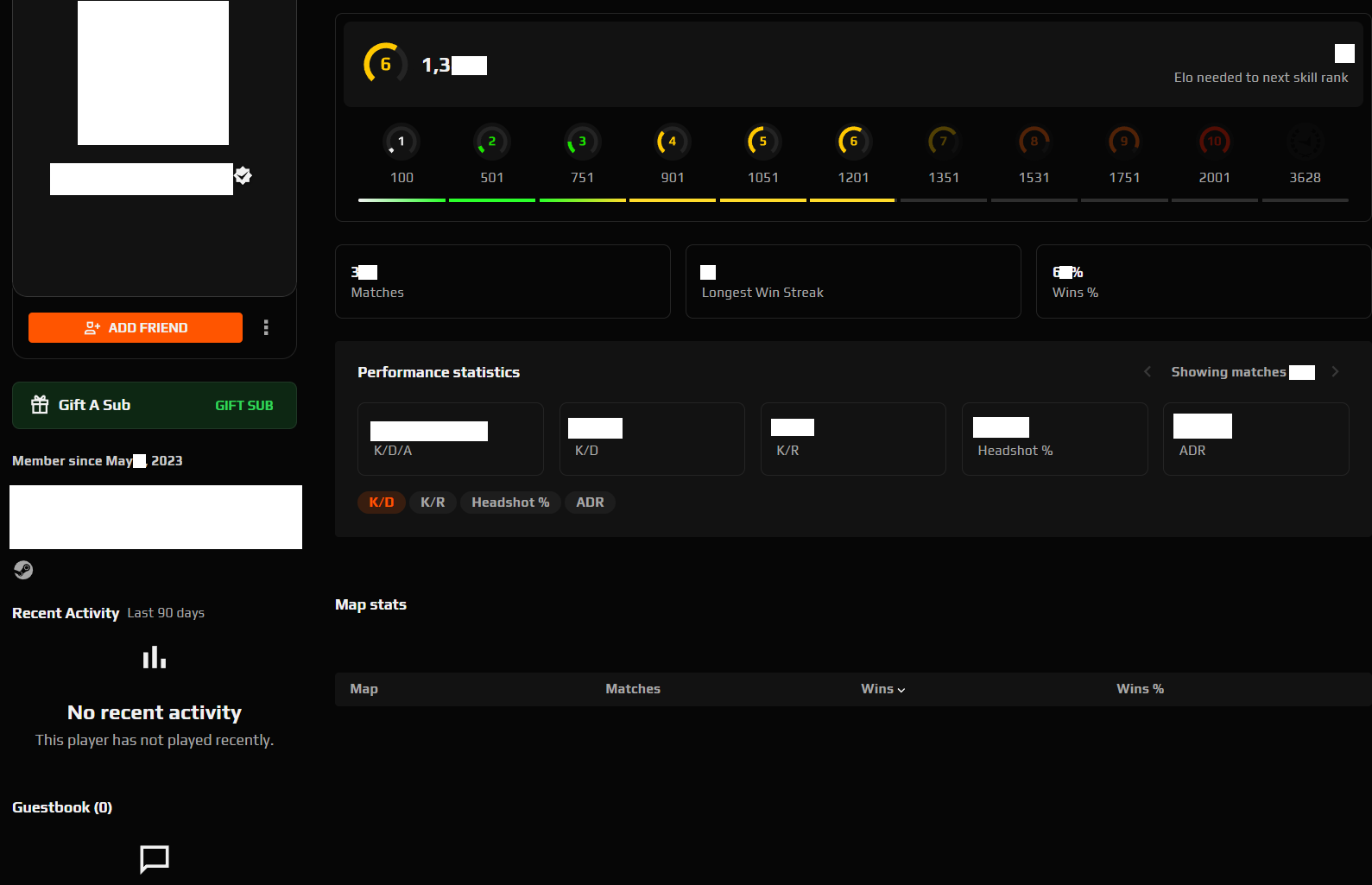Screen dimensions: 1372x885
Task: Click the Steam profile icon
Action: (23, 570)
